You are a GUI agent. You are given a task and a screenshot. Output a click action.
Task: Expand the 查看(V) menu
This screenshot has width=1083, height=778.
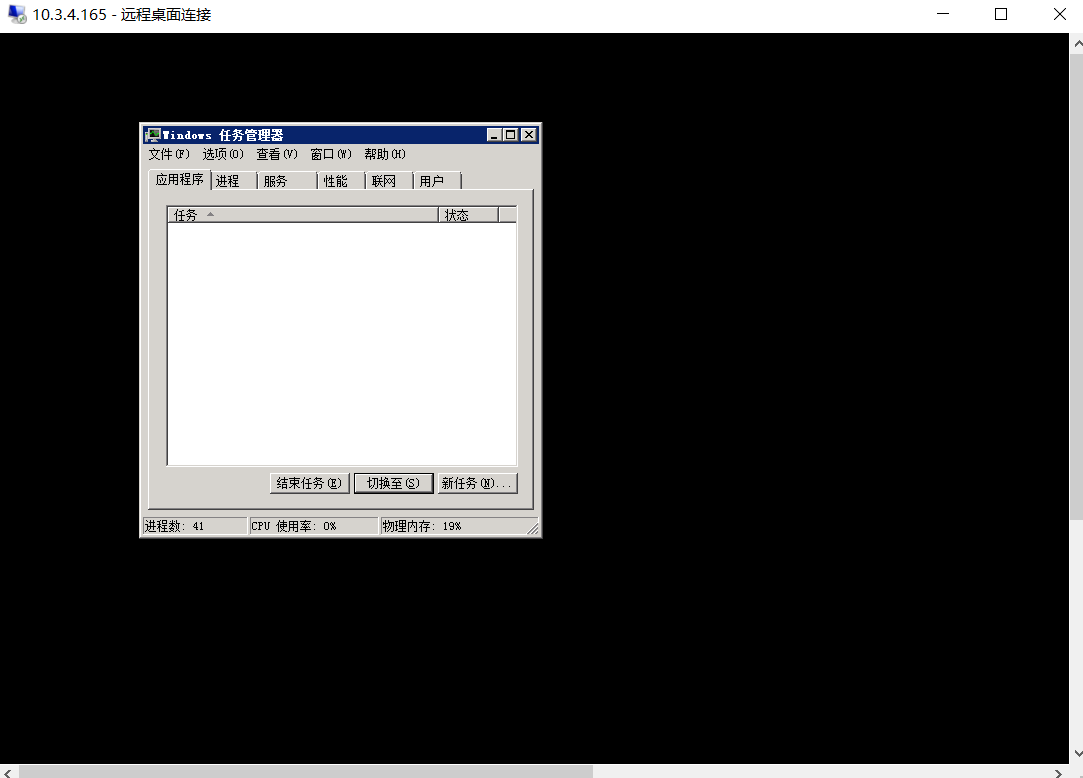276,154
